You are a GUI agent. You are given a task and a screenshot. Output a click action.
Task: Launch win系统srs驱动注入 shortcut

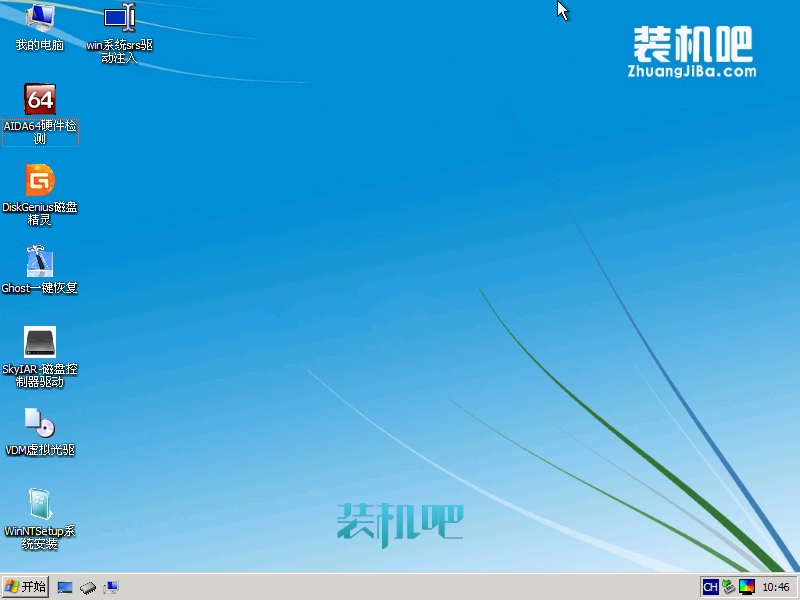tap(119, 18)
